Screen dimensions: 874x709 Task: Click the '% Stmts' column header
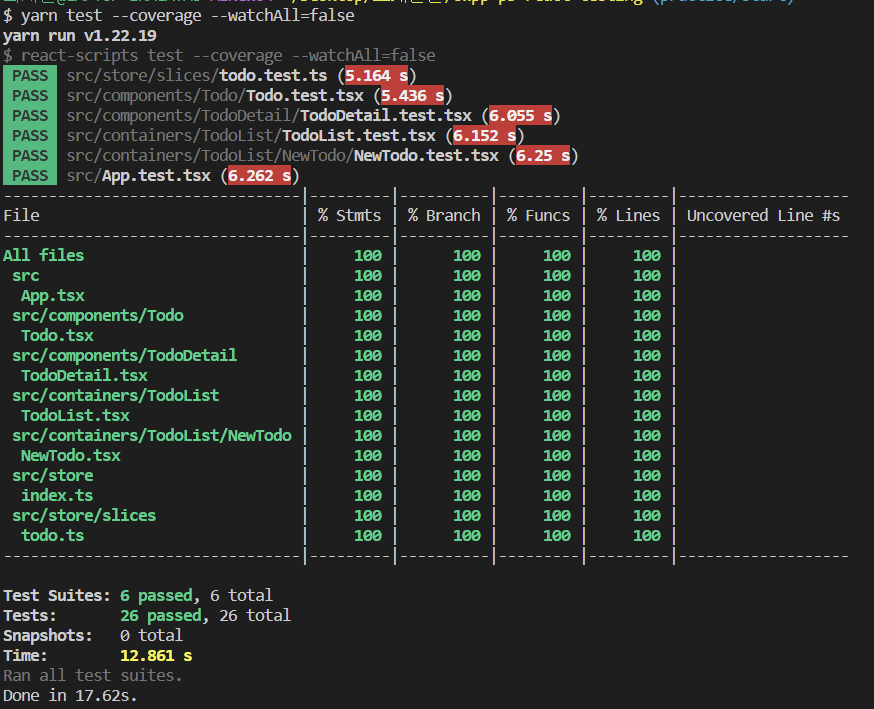349,216
